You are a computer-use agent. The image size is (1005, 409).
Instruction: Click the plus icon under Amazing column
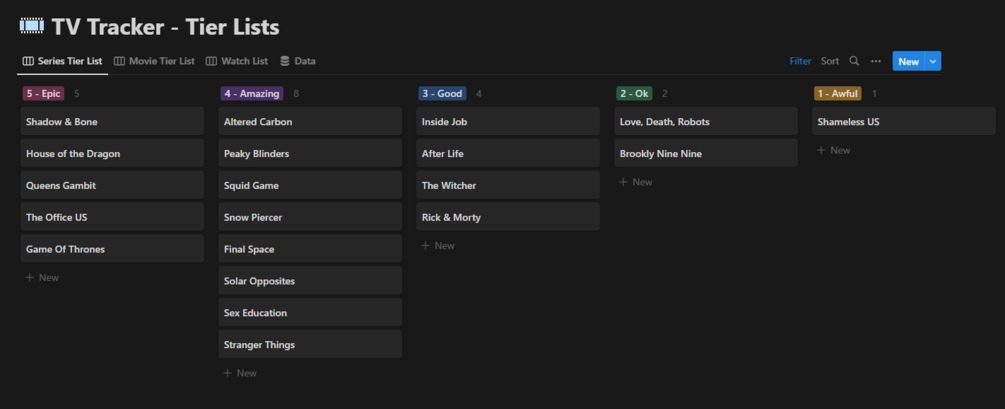pyautogui.click(x=227, y=373)
